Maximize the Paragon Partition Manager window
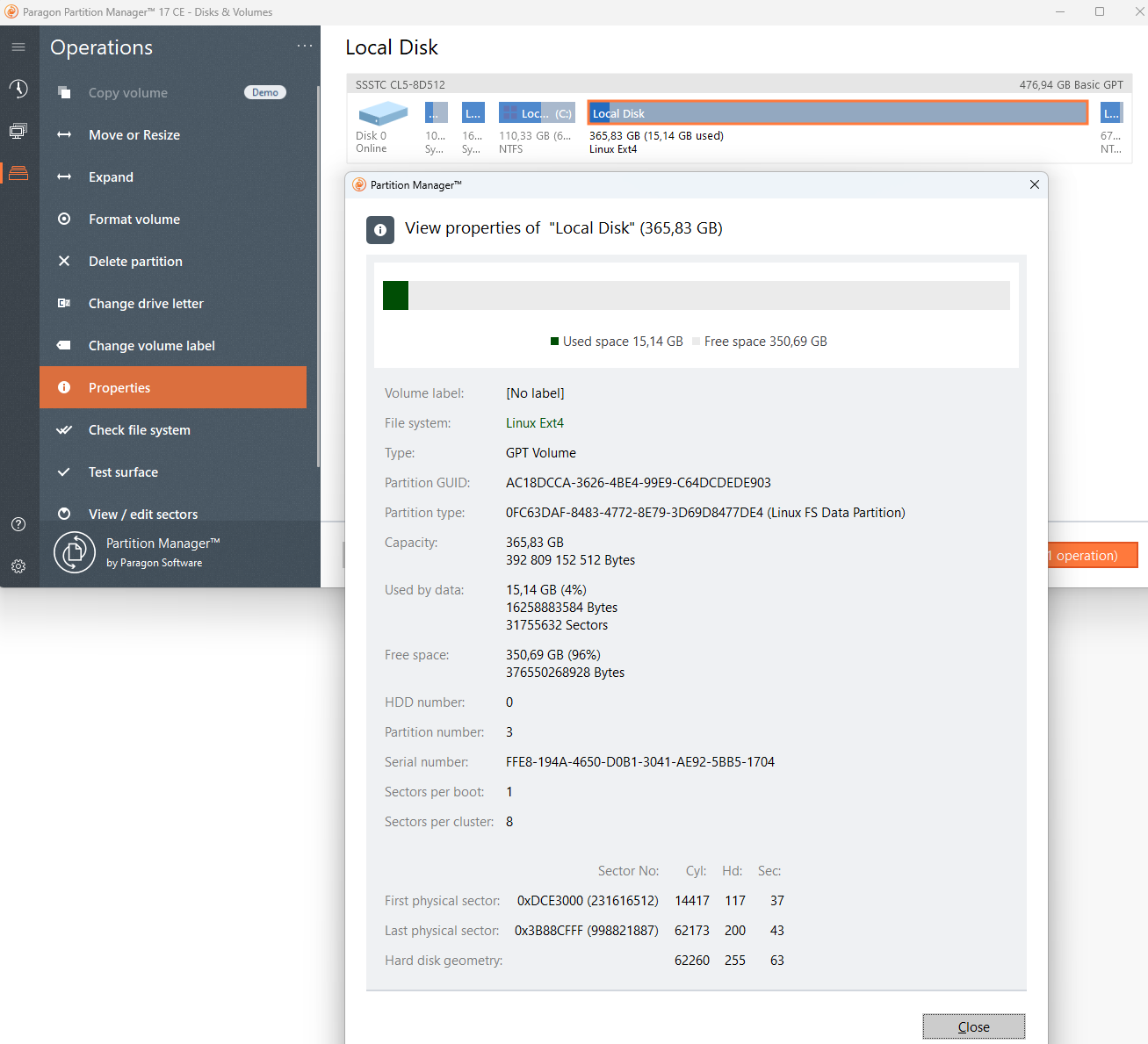This screenshot has width=1148, height=1044. click(x=1099, y=11)
